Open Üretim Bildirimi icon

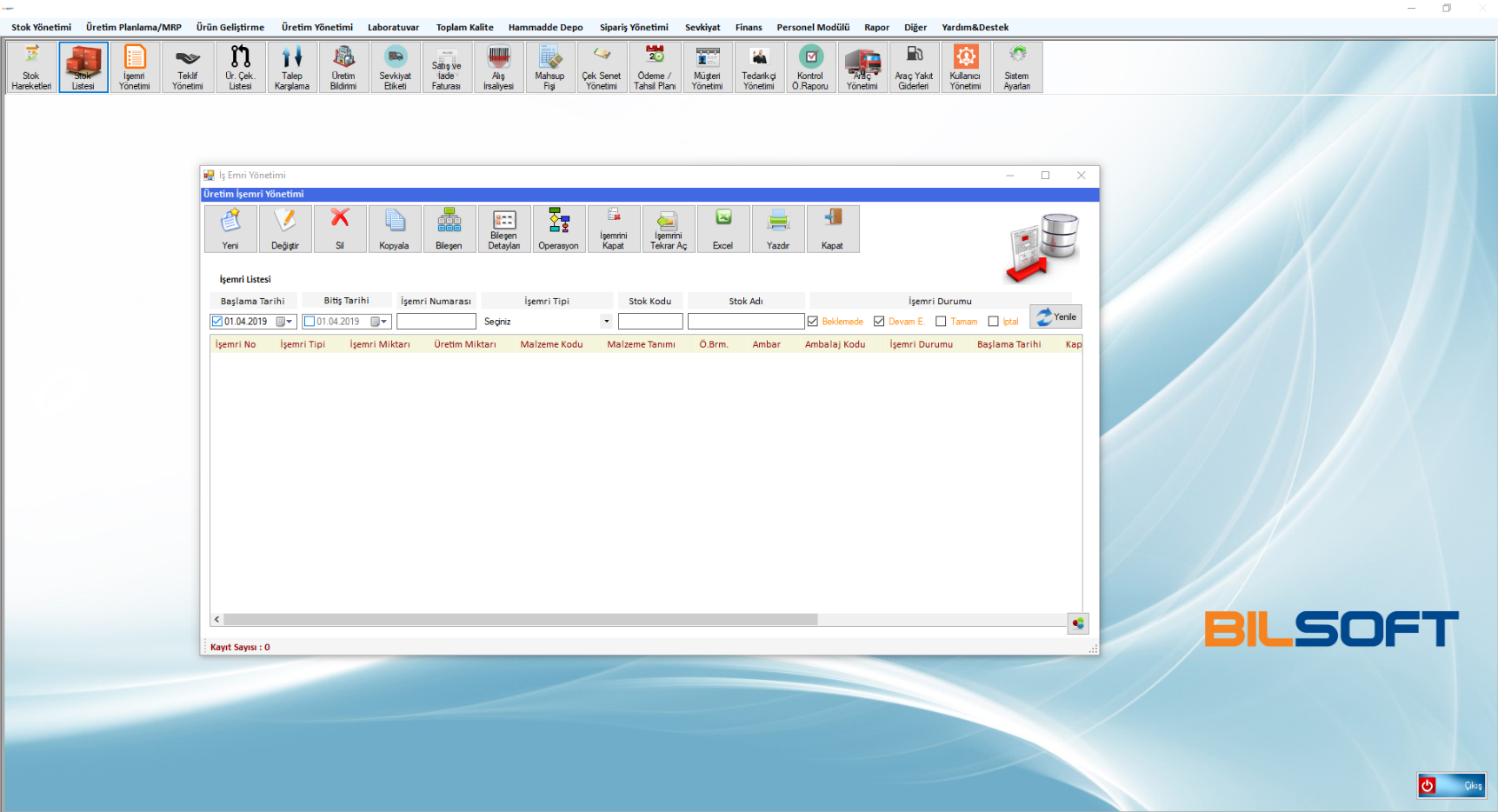(343, 67)
